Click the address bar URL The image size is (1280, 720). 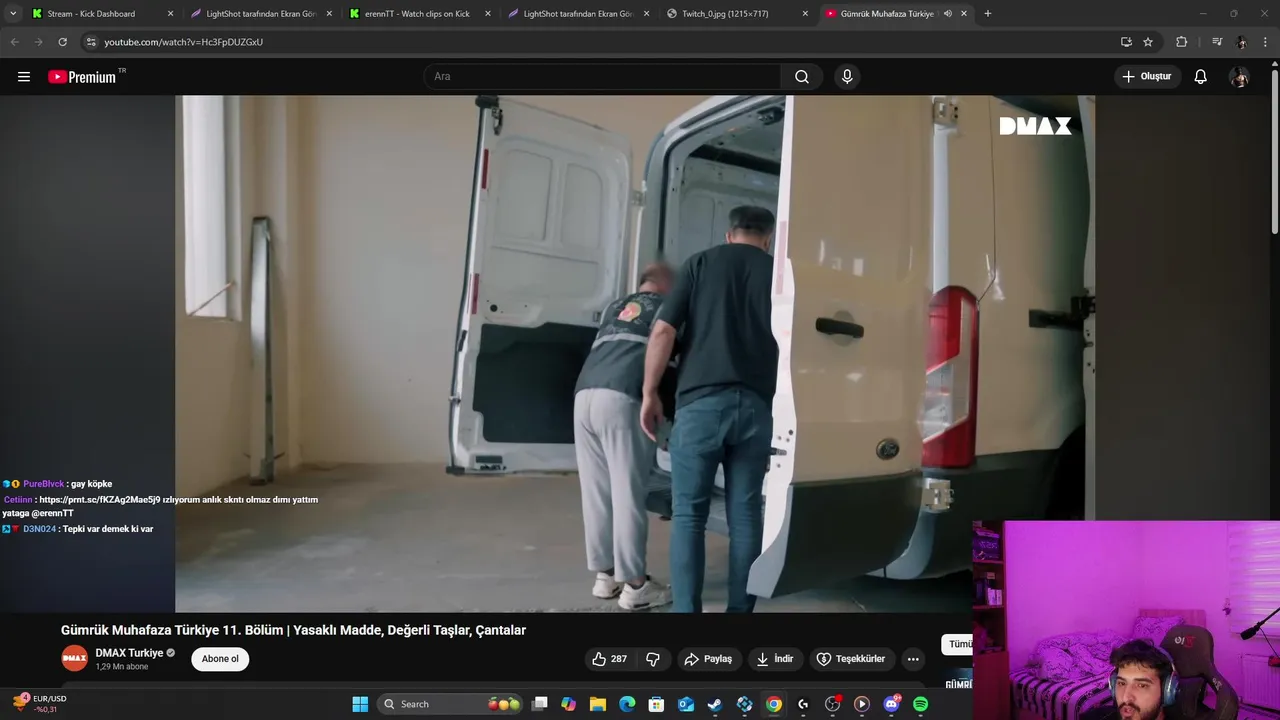tap(183, 42)
